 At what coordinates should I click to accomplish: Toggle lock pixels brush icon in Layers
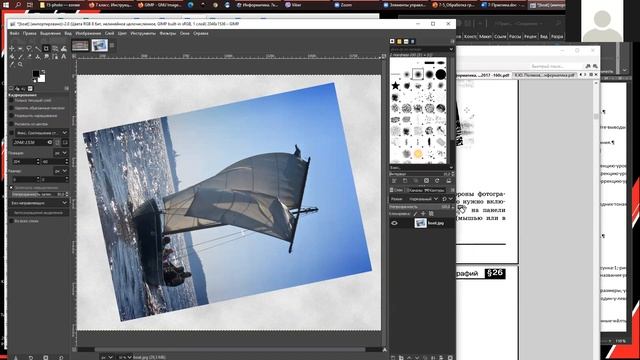(x=415, y=214)
